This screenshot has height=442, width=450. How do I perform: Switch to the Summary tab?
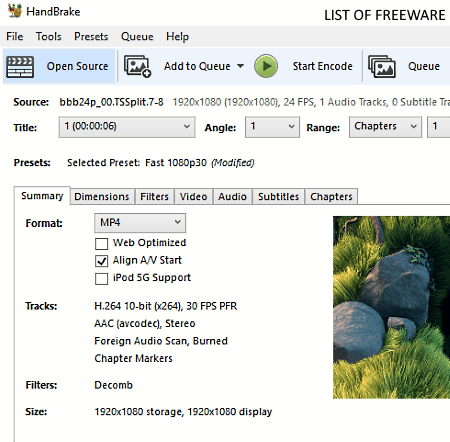coord(42,196)
